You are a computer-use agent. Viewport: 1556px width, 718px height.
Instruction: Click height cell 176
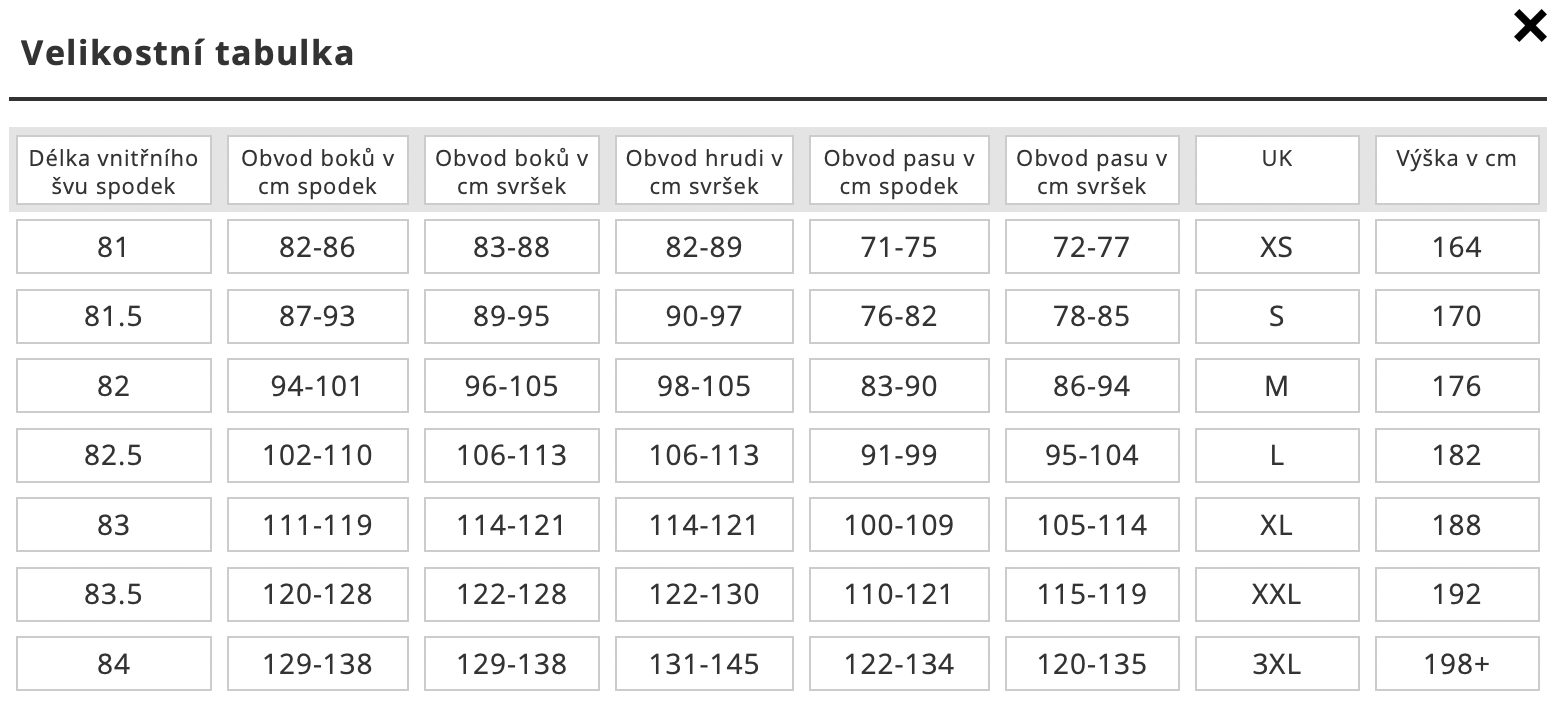point(1457,386)
